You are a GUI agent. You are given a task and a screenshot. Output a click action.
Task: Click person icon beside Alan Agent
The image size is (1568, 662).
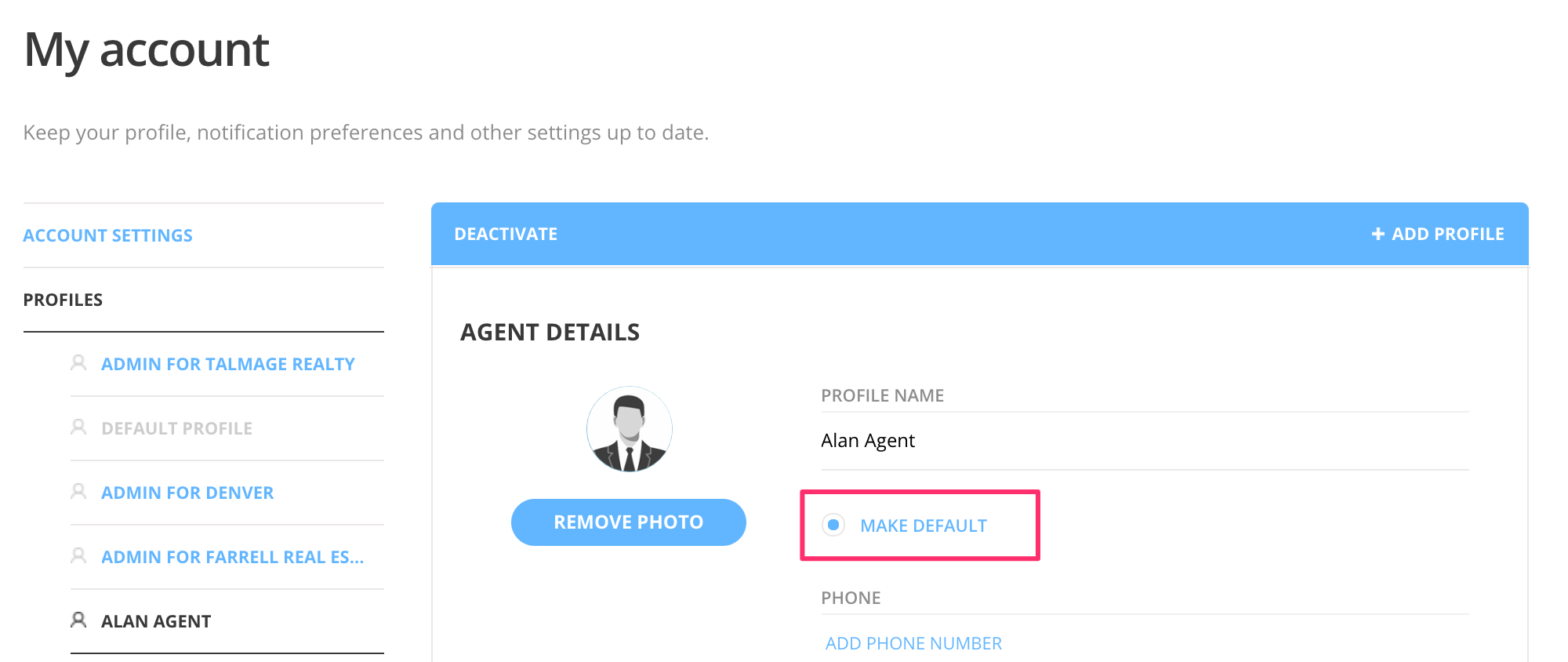tap(78, 620)
